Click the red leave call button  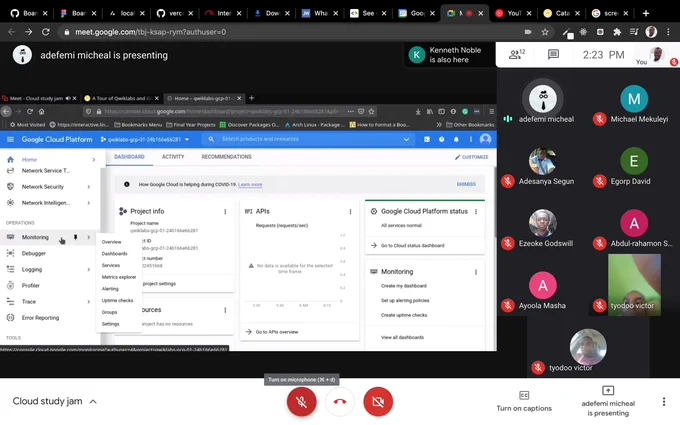(340, 402)
